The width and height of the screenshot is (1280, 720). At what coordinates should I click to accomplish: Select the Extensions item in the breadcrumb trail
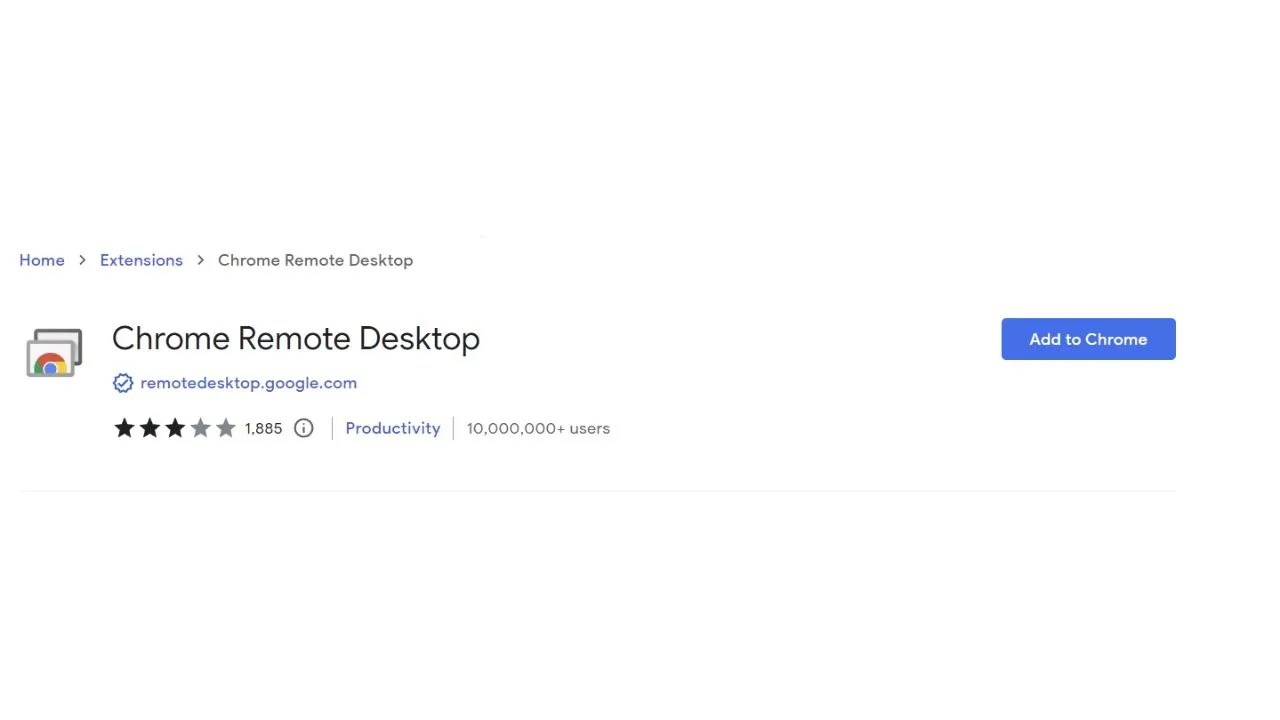click(141, 260)
